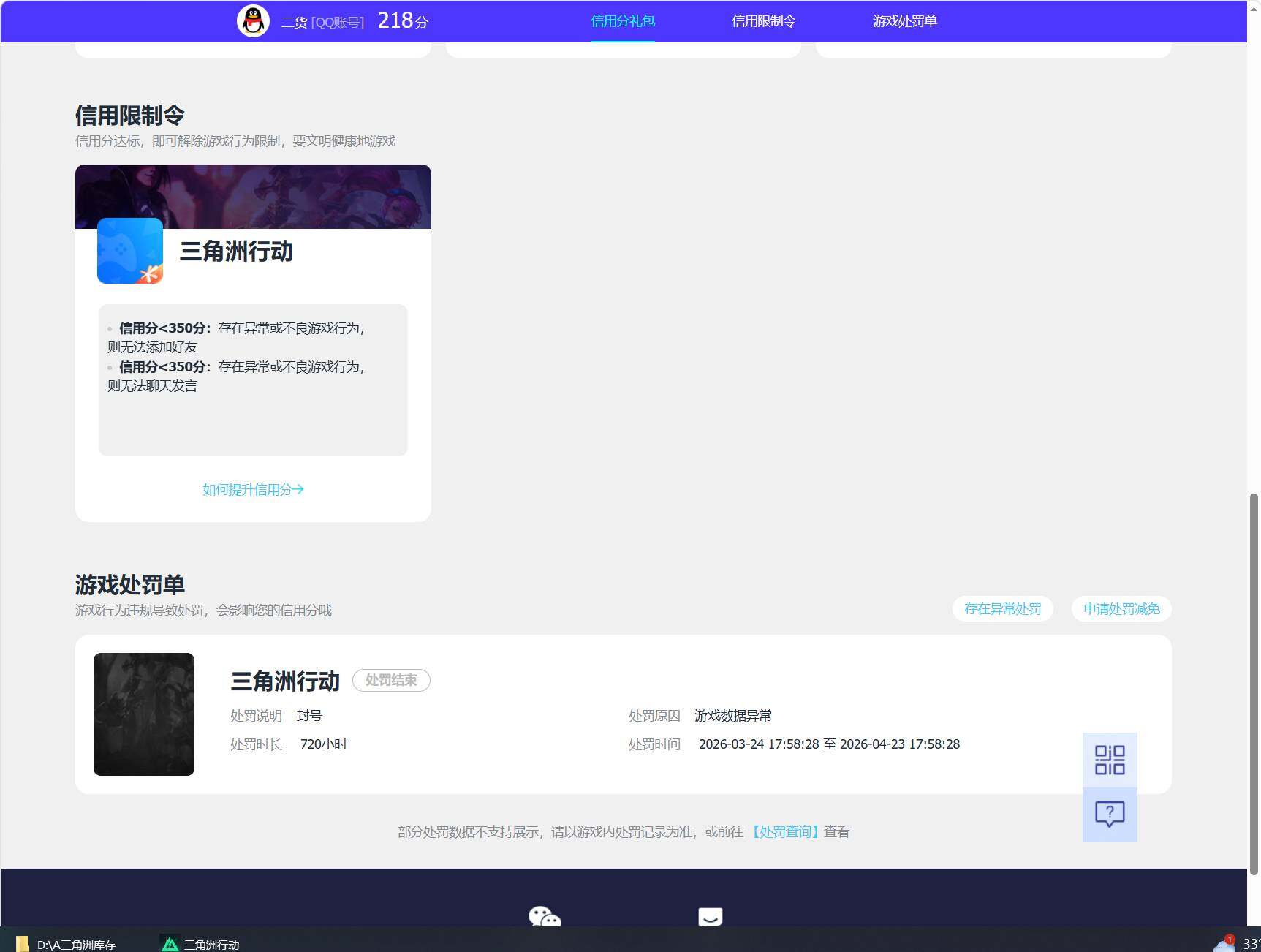Viewport: 1261px width, 952px height.
Task: Open the 【处罚查询】 link
Action: [x=785, y=831]
